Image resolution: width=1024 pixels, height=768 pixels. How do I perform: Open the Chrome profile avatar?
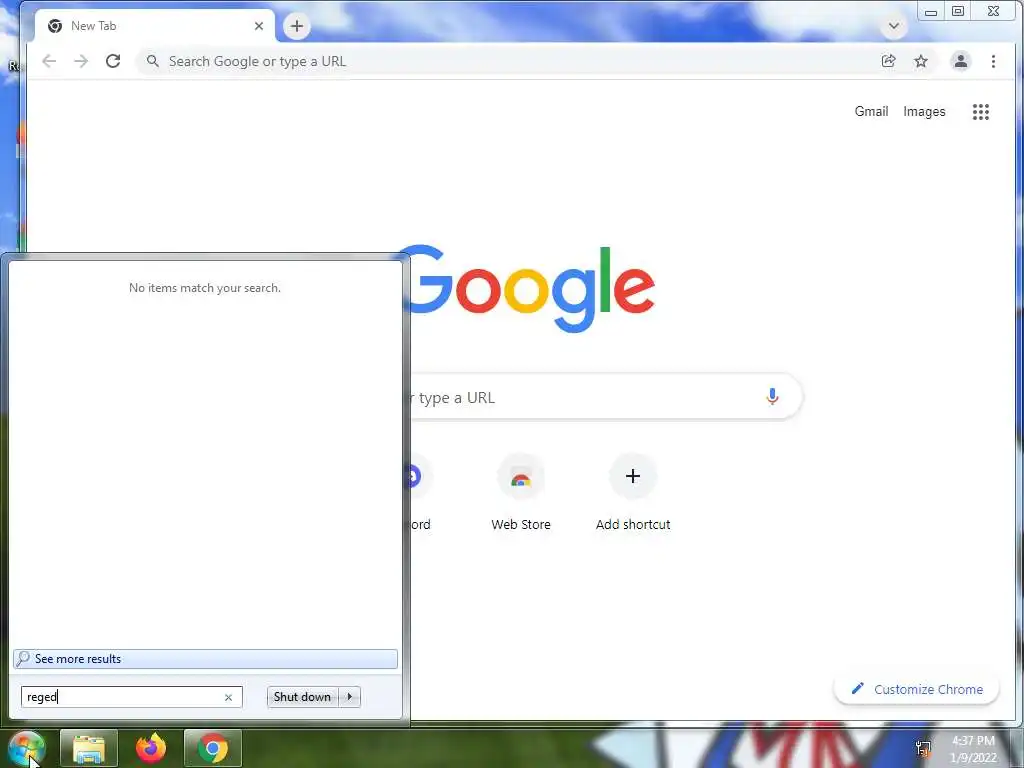(x=961, y=61)
